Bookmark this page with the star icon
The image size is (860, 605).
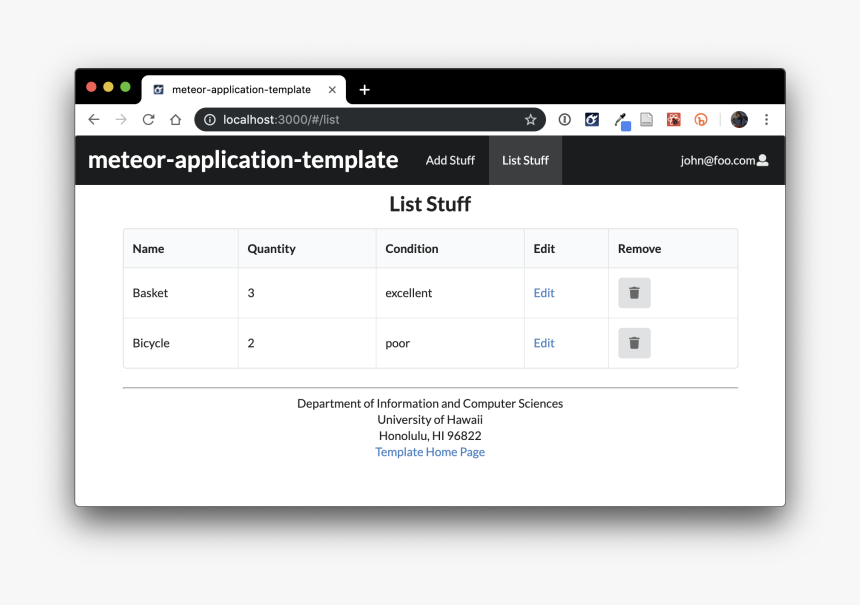point(530,120)
